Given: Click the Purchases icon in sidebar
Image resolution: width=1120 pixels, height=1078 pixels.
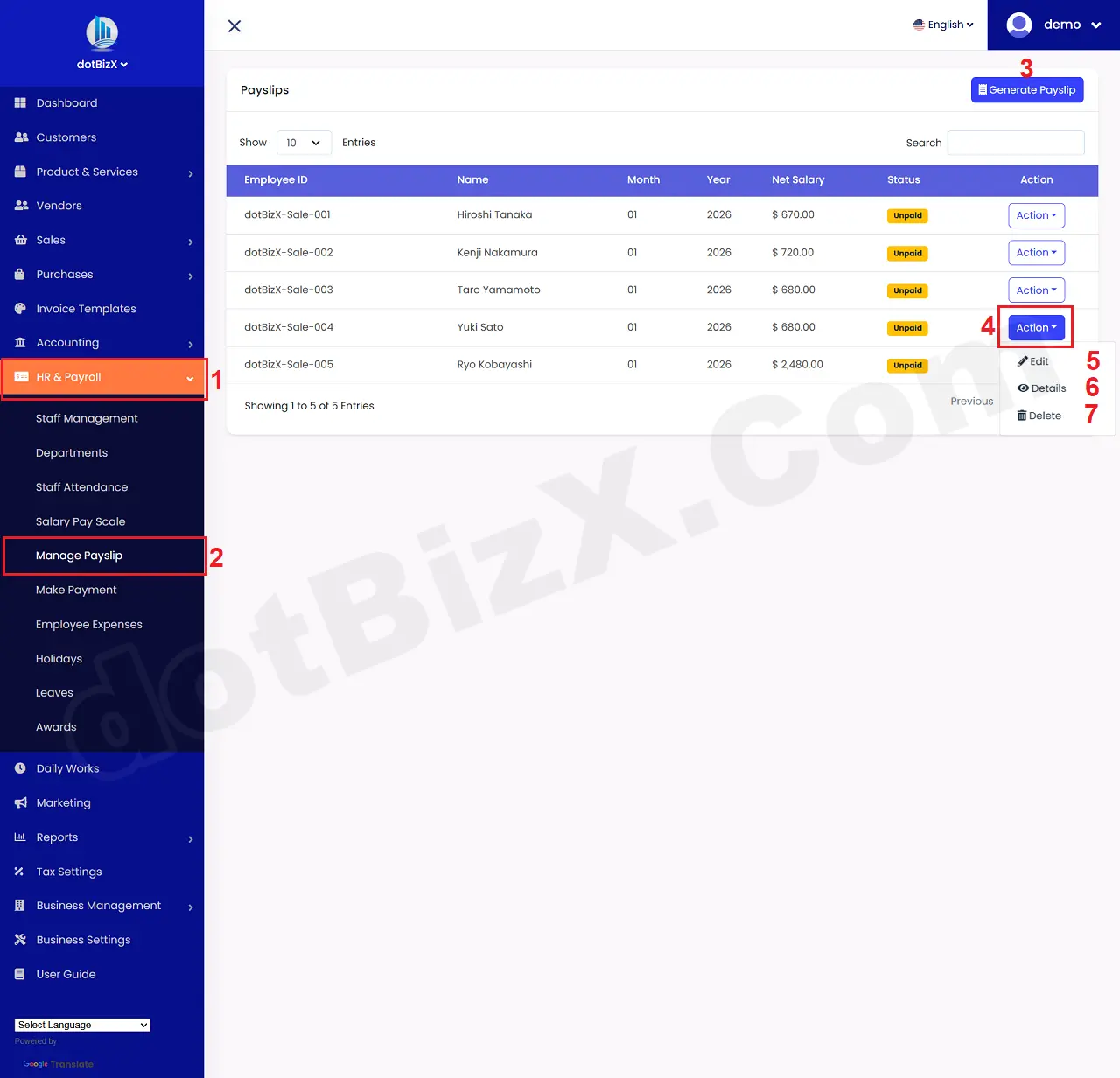Looking at the screenshot, I should 20,275.
